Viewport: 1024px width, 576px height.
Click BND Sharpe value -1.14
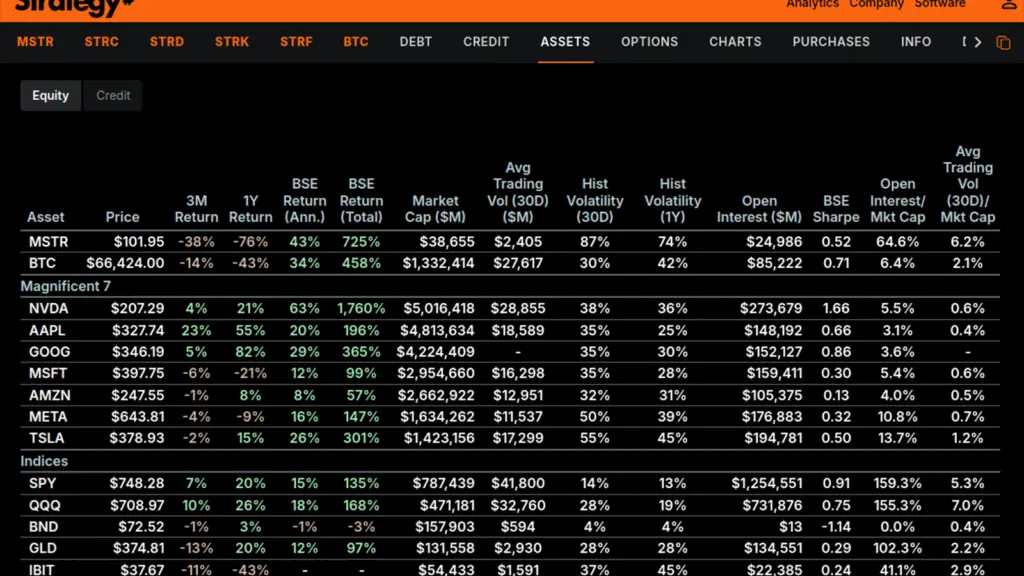pyautogui.click(x=837, y=527)
